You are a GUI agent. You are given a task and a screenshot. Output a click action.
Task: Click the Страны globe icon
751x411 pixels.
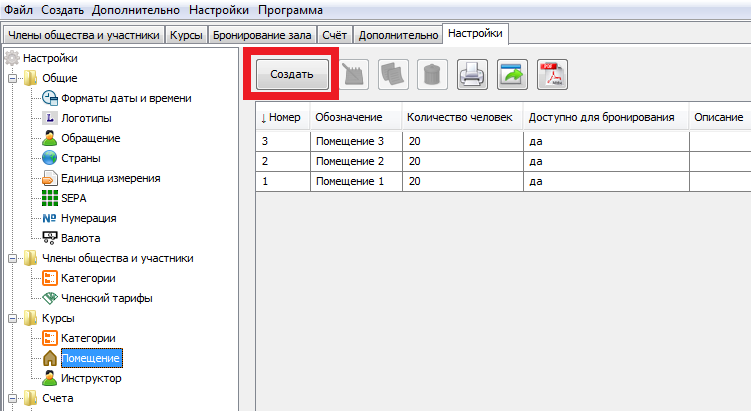pos(50,158)
